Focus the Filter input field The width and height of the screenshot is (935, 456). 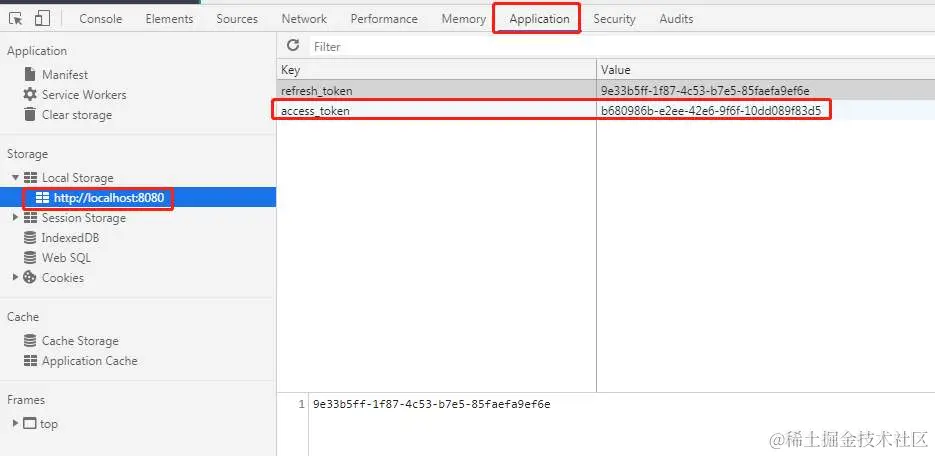click(x=620, y=46)
